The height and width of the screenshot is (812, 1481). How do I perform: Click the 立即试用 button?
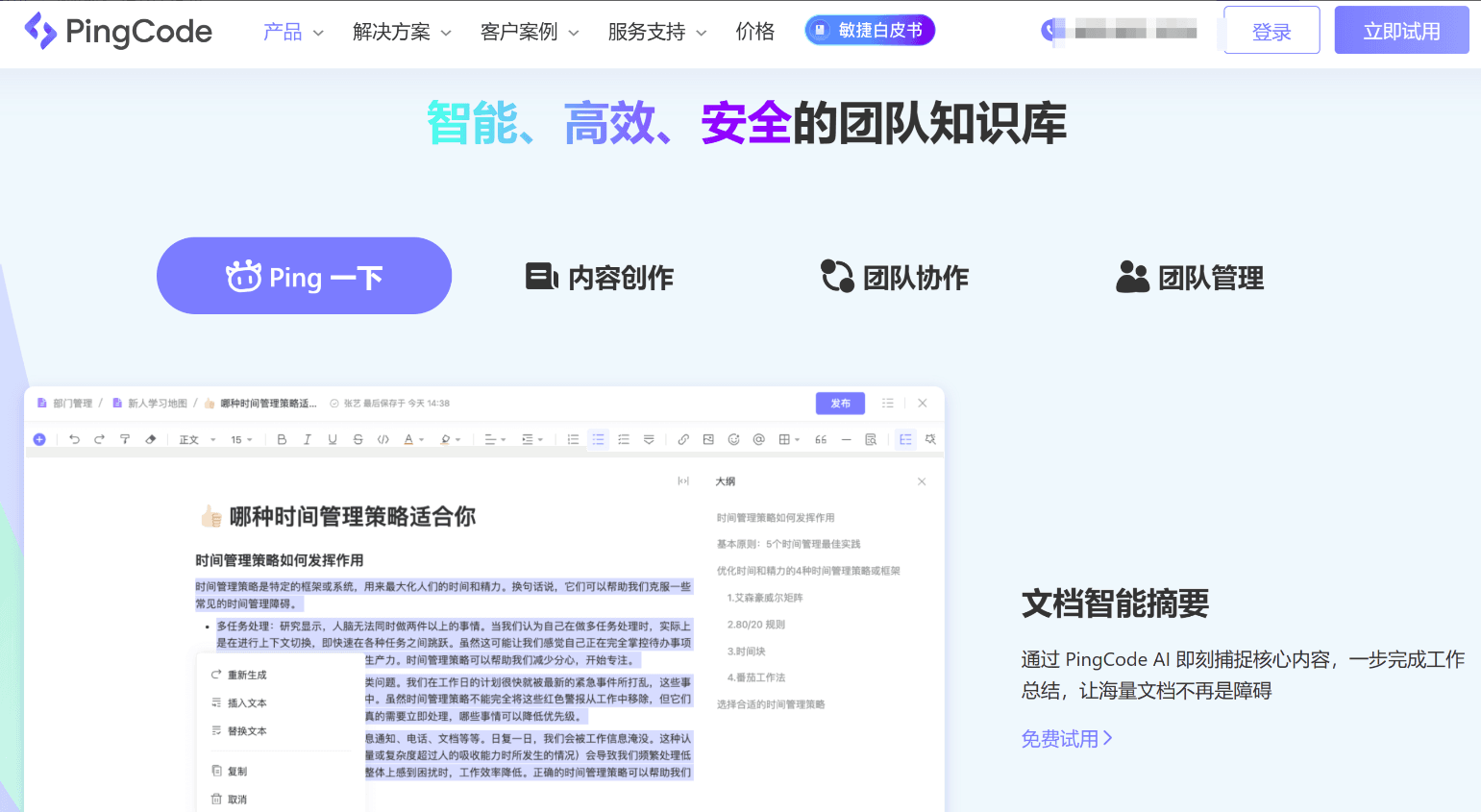click(1401, 31)
